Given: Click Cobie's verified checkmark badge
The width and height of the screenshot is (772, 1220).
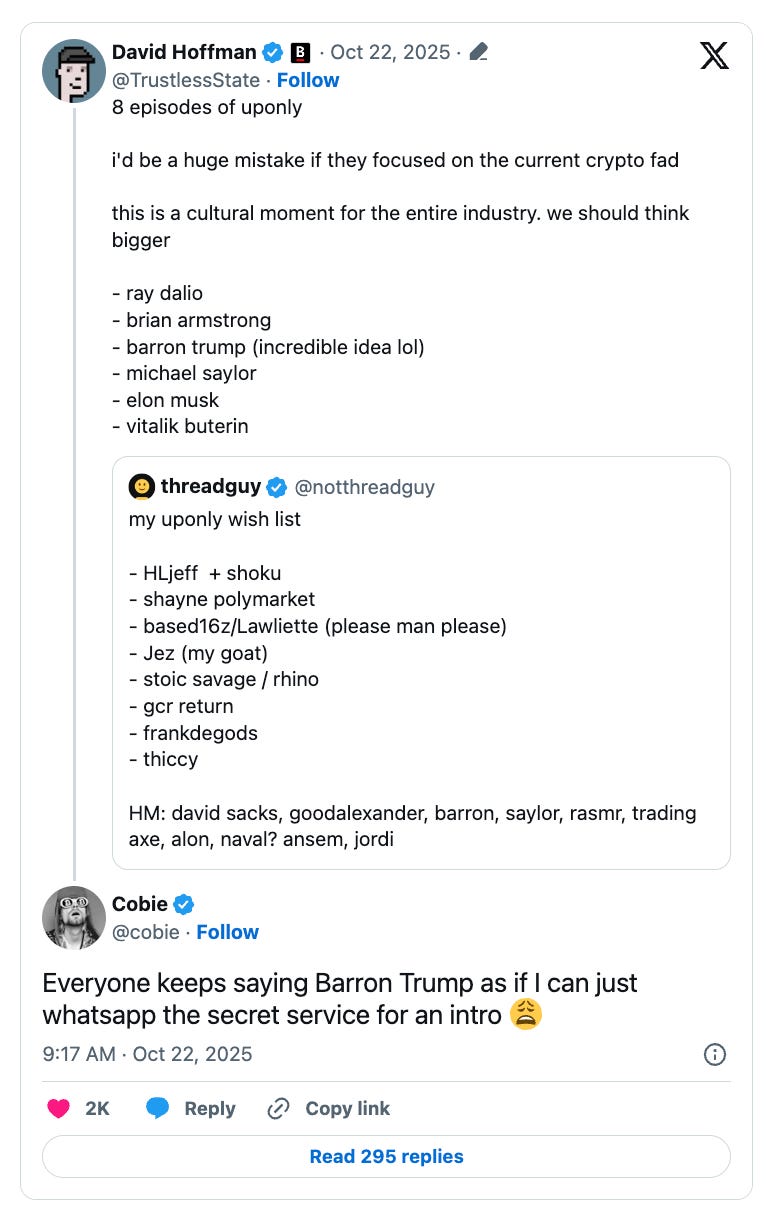Looking at the screenshot, I should click(184, 904).
